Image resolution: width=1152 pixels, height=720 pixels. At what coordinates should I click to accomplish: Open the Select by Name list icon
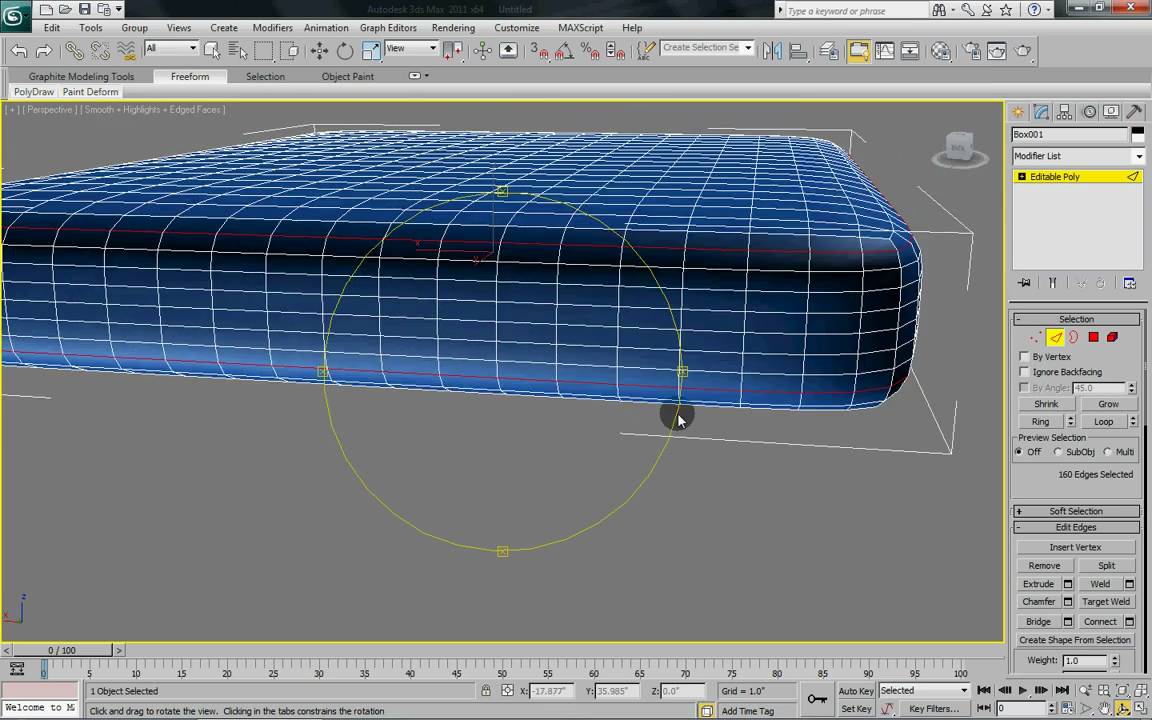point(237,51)
